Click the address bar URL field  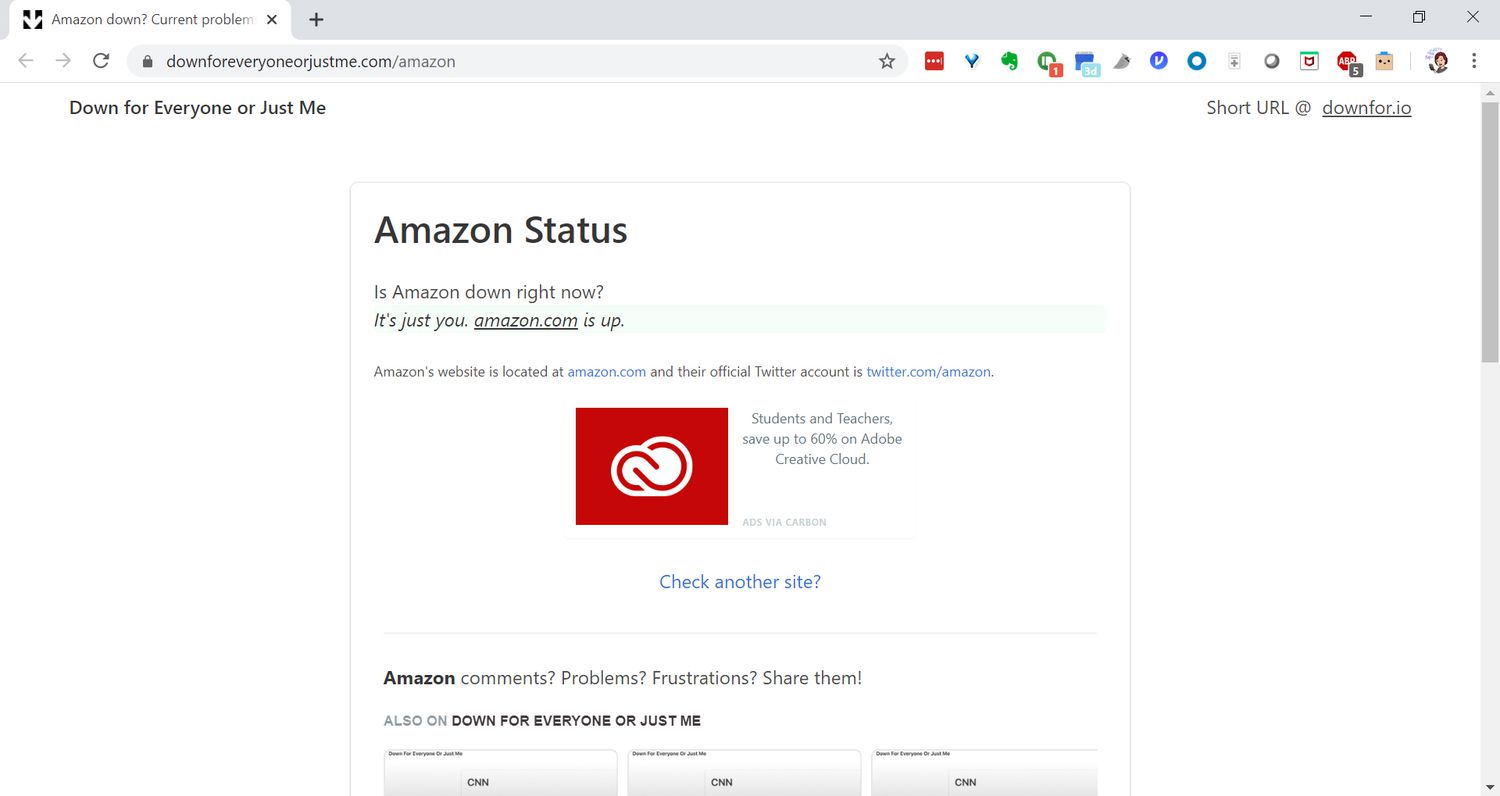(500, 61)
